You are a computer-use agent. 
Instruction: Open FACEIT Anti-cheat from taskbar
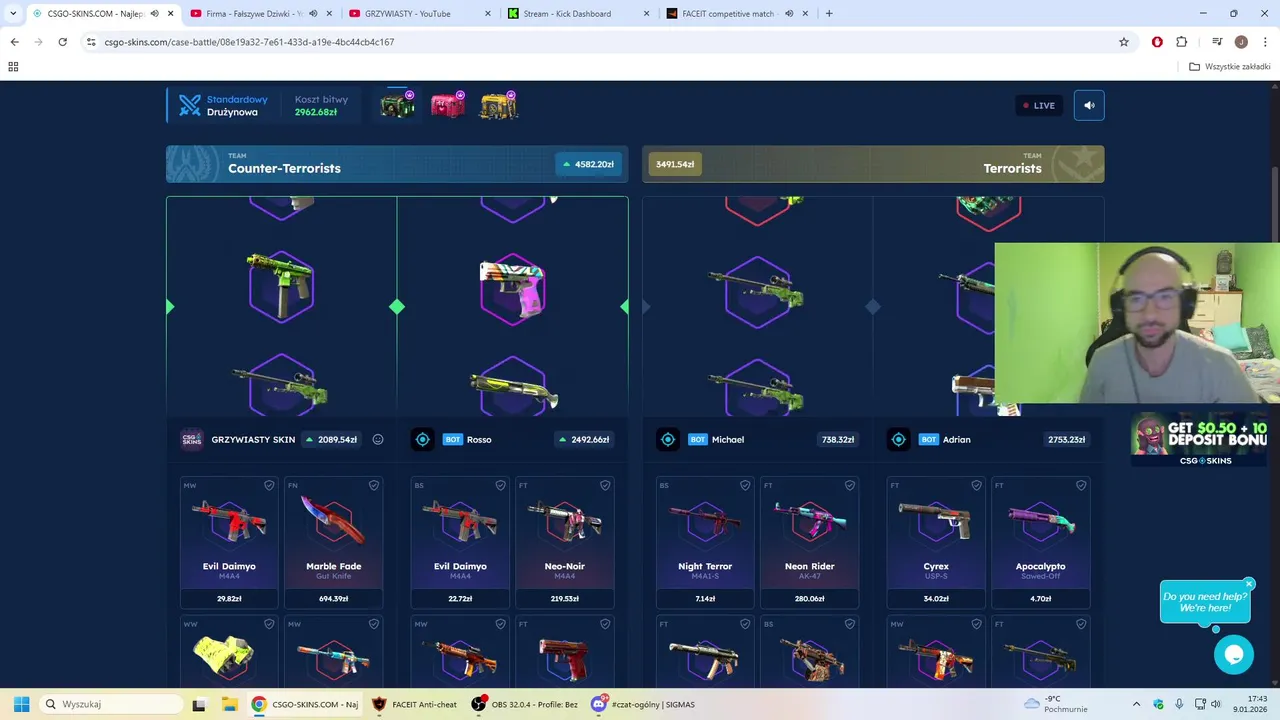pyautogui.click(x=415, y=704)
